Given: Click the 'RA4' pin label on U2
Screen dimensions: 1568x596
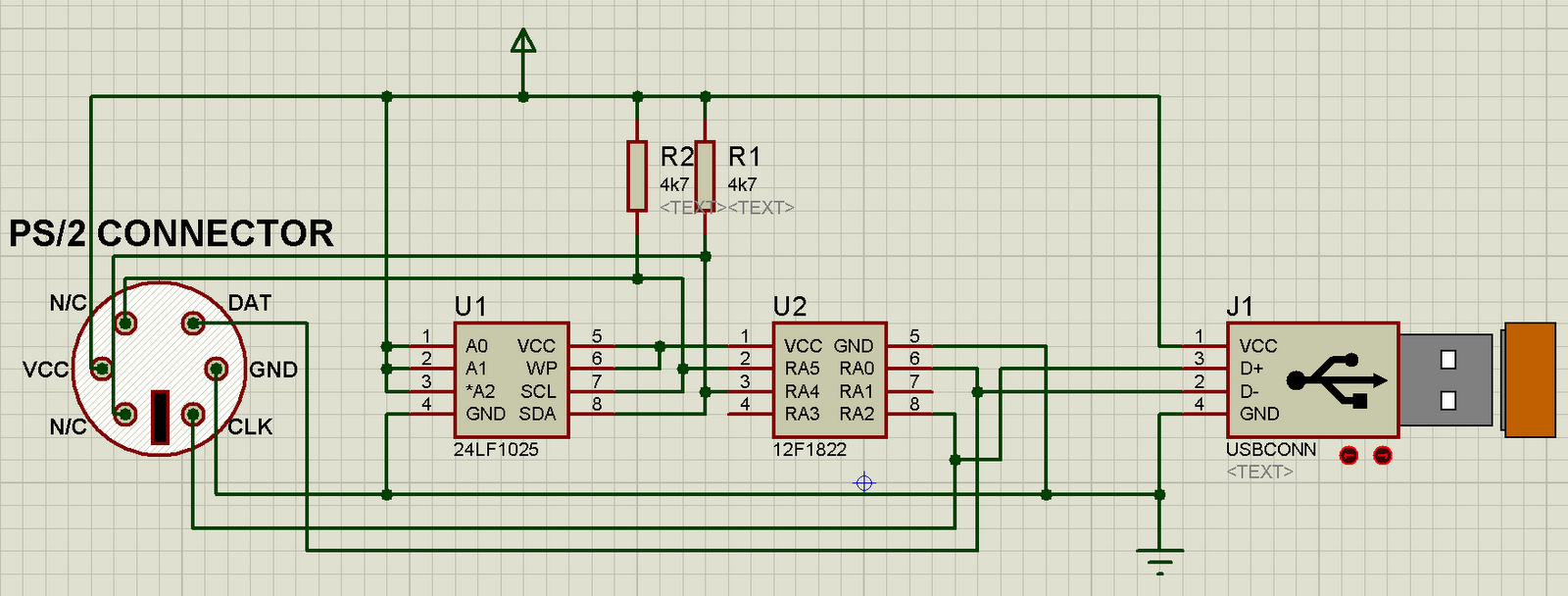Looking at the screenshot, I should (x=802, y=391).
